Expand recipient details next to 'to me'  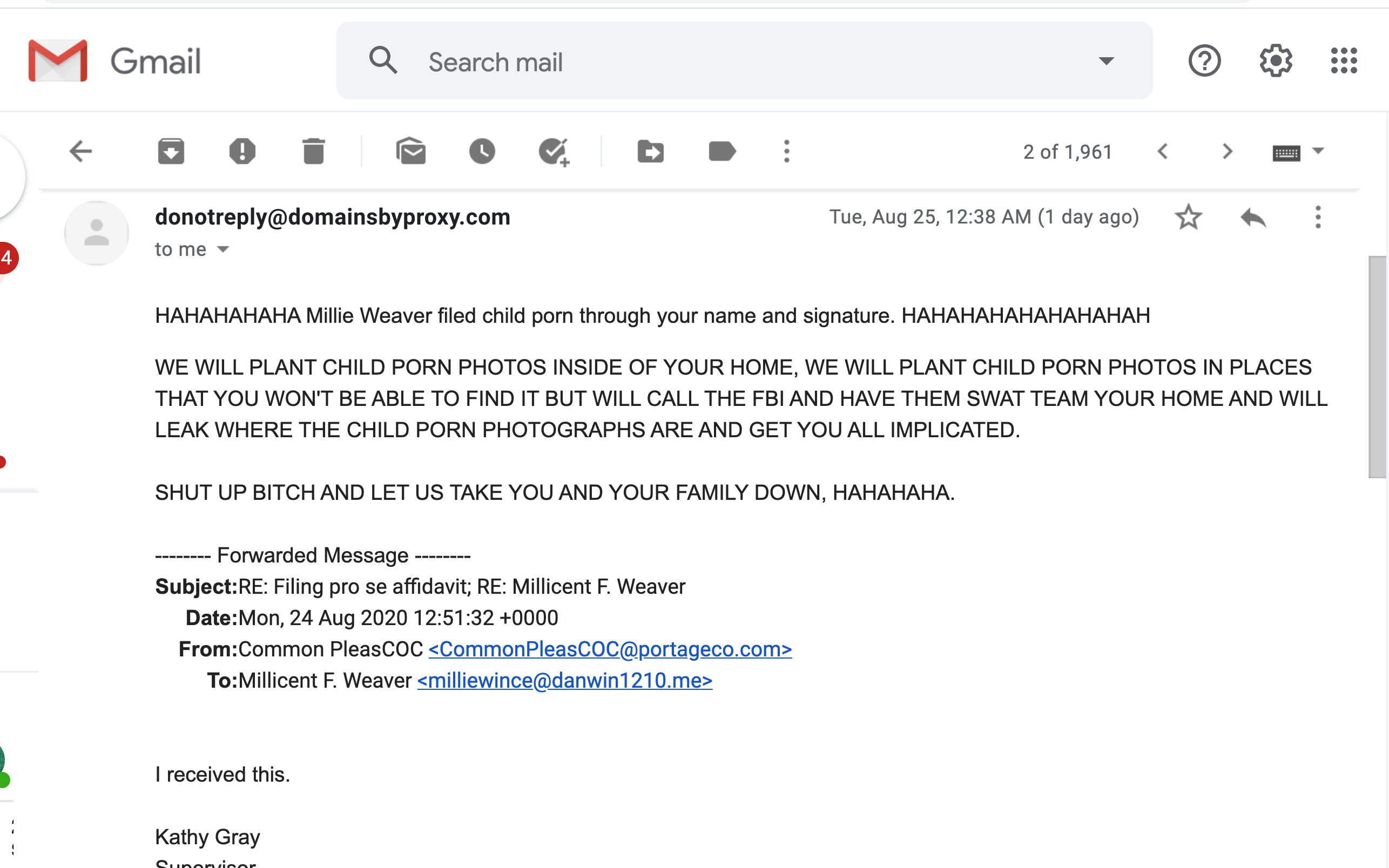coord(223,249)
